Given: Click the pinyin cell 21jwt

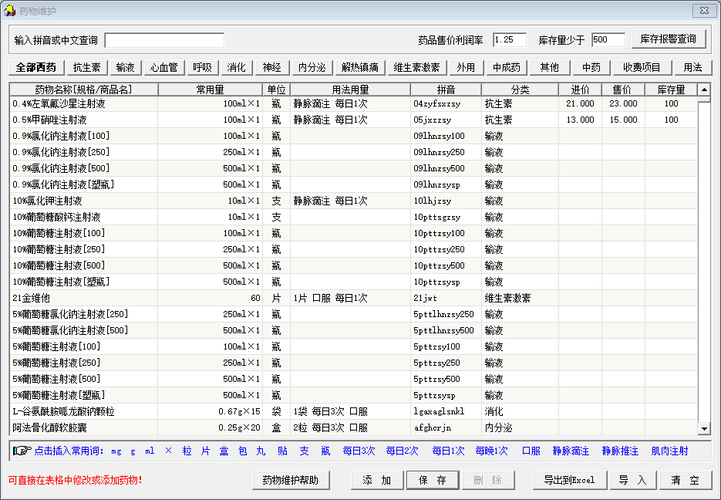Looking at the screenshot, I should click(x=446, y=298).
